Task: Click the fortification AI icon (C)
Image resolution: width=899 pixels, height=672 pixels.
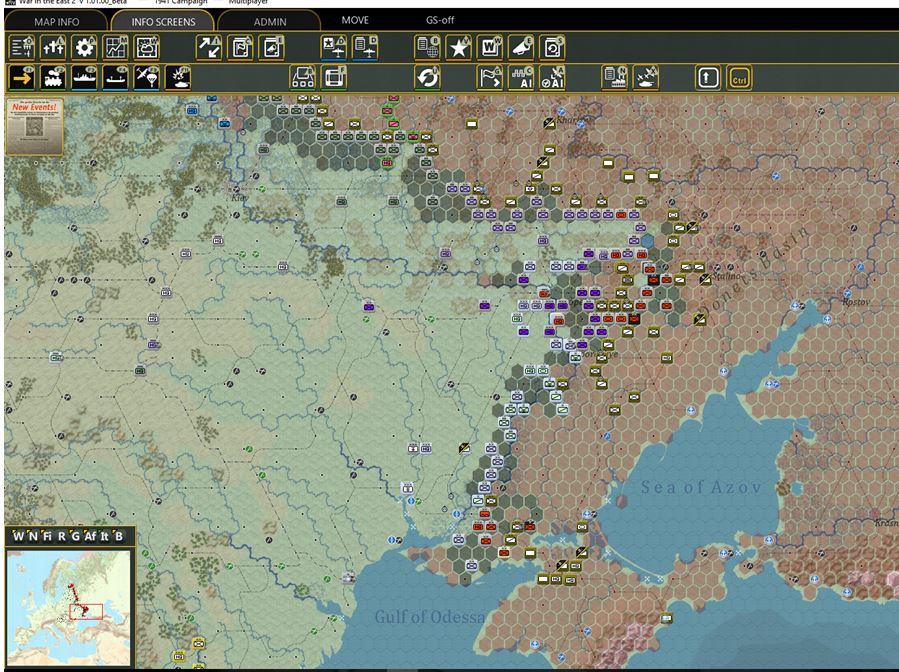Action: pos(521,77)
